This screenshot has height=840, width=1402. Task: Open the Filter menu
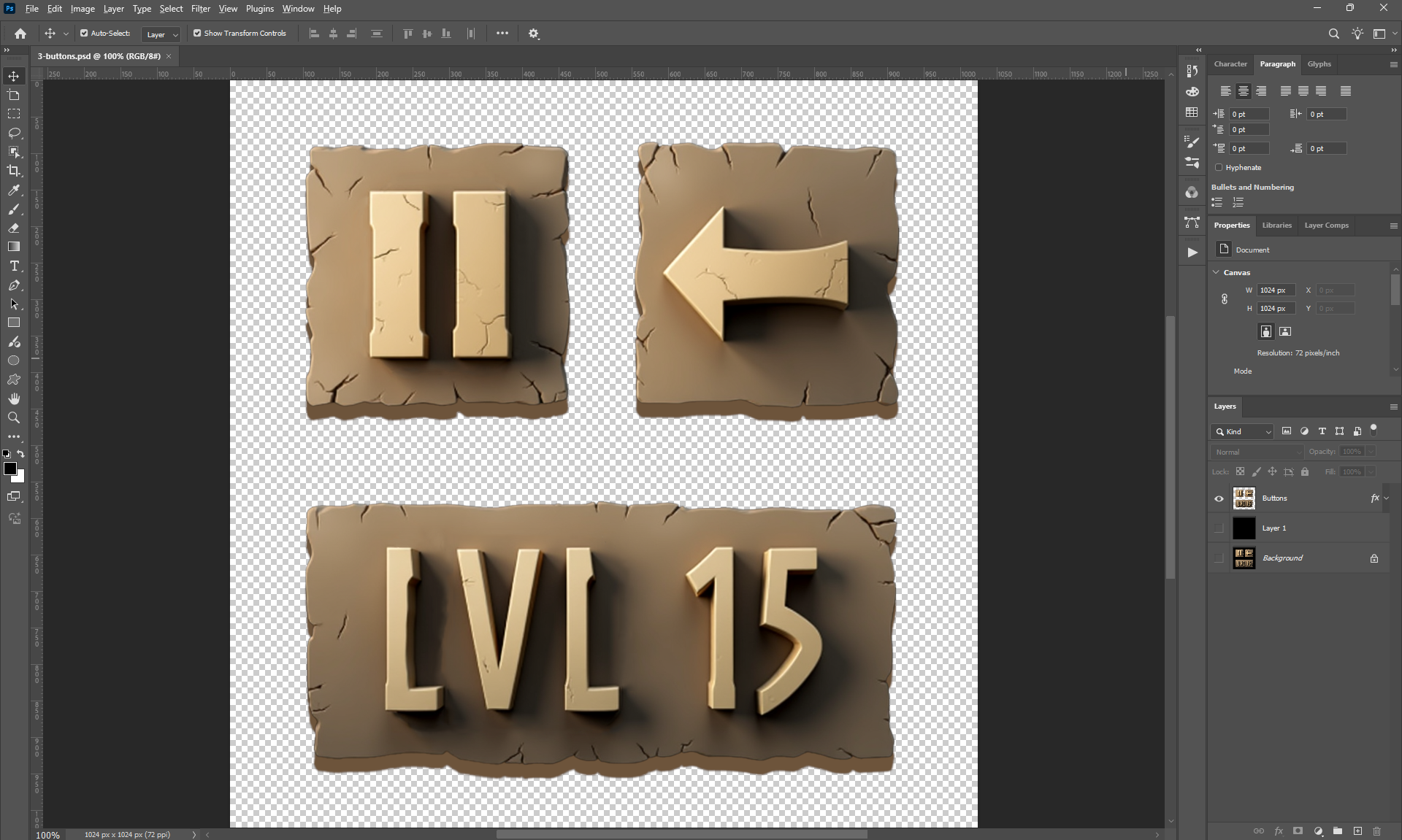pos(200,9)
